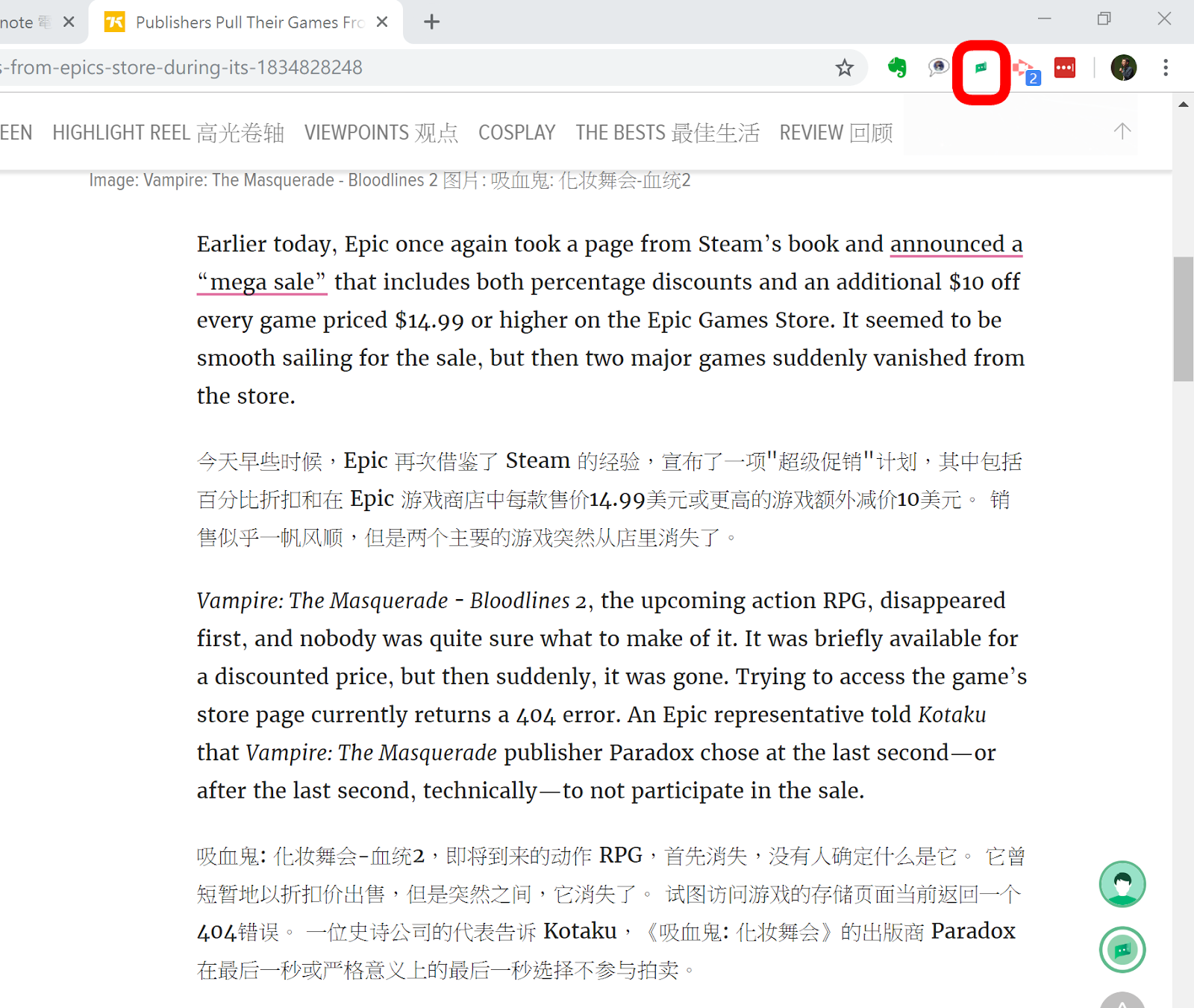Click the URL in the address bar
This screenshot has height=1008, width=1194.
click(183, 68)
